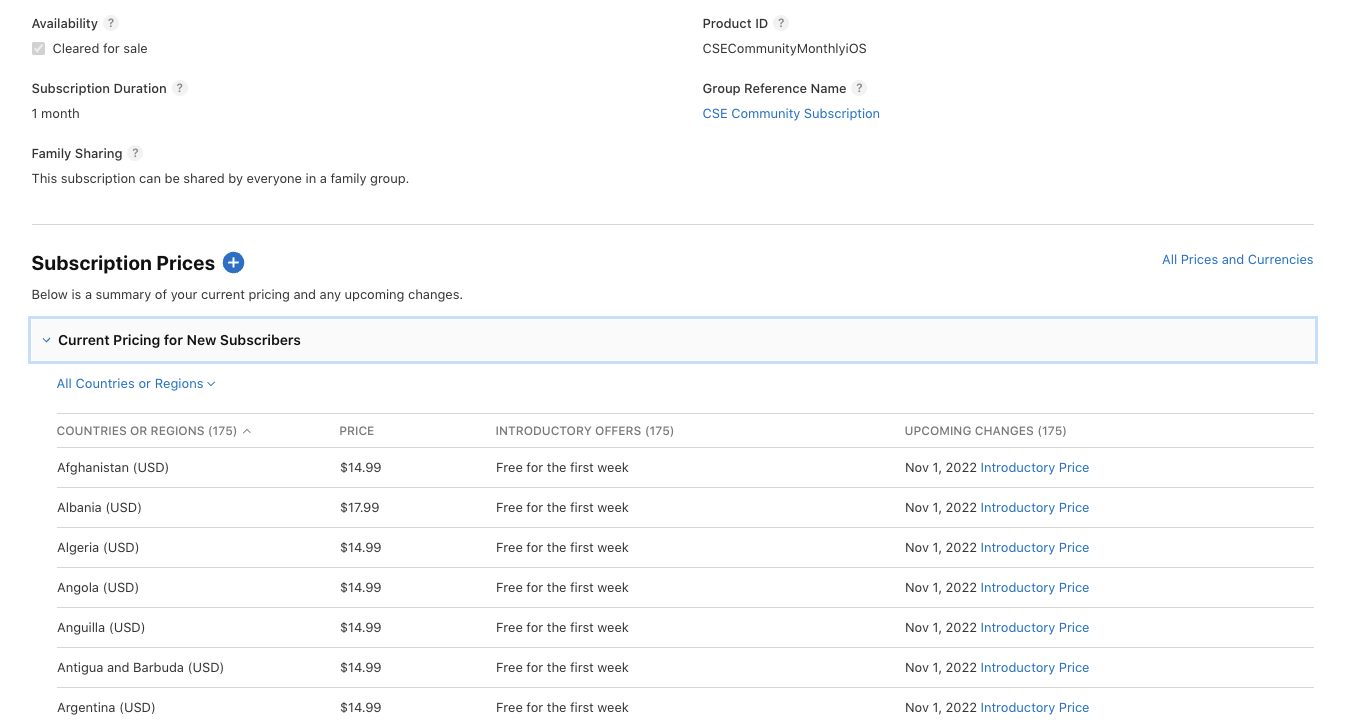Select the Argentina pricing row

click(x=106, y=707)
